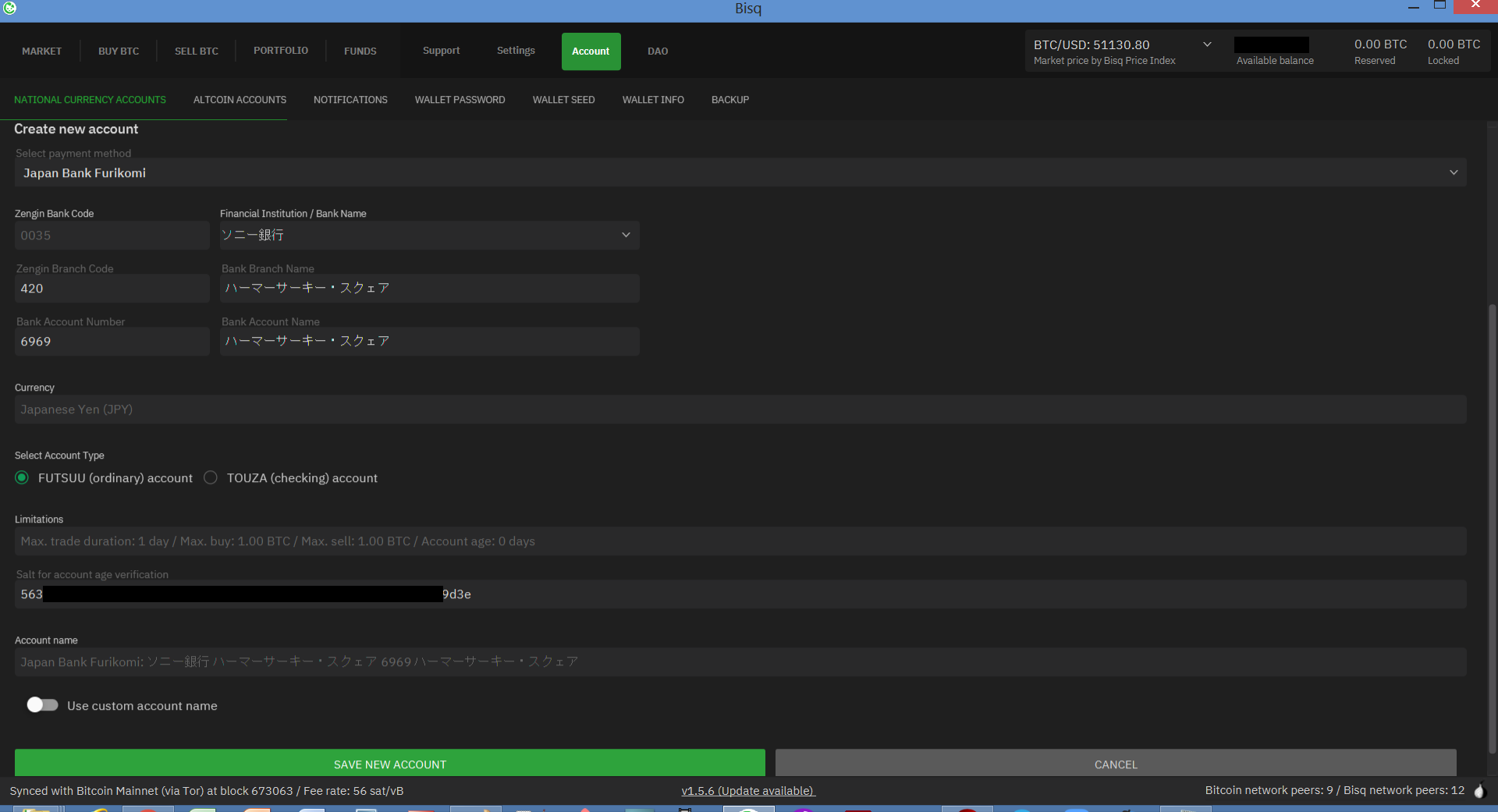1498x812 pixels.
Task: Click the Cancel button
Action: (x=1115, y=764)
